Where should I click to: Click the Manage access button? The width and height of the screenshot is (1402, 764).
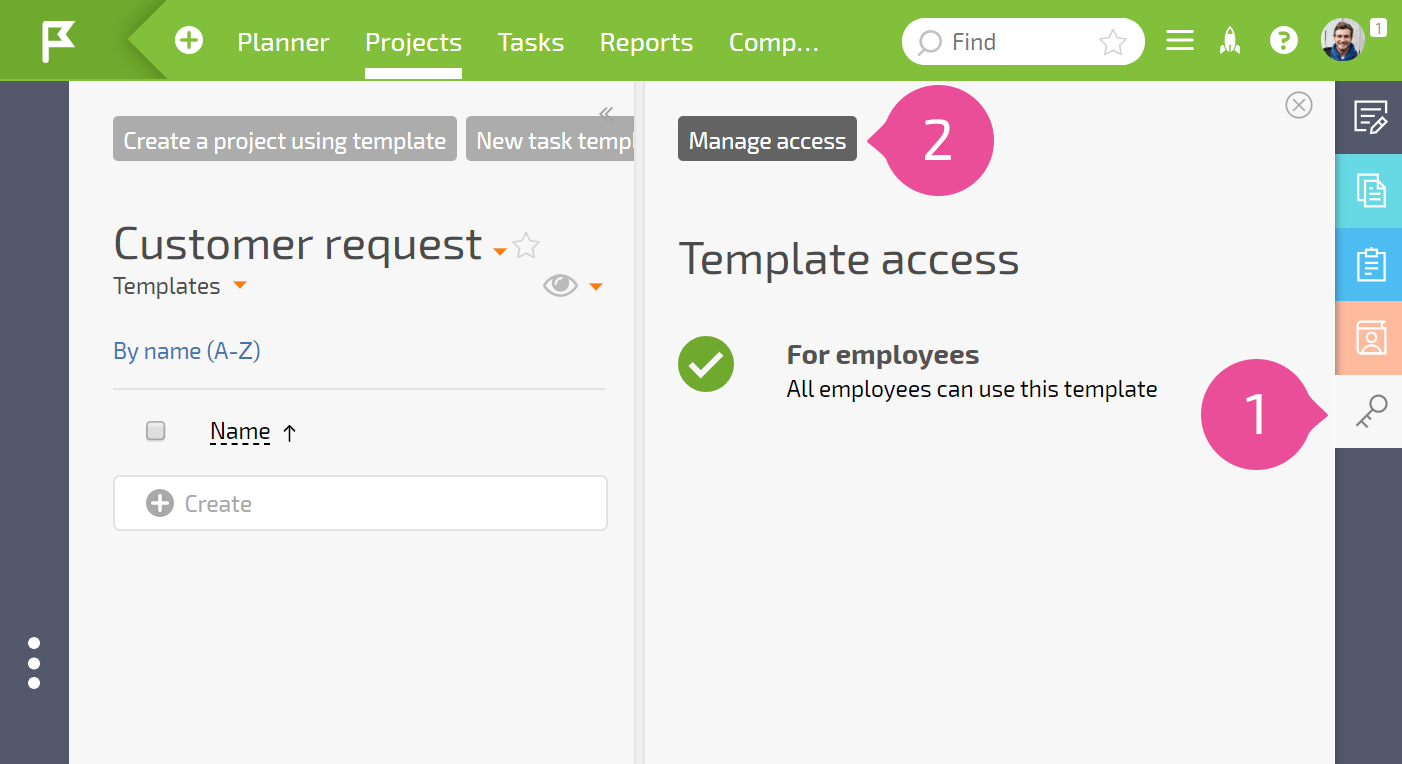click(767, 139)
